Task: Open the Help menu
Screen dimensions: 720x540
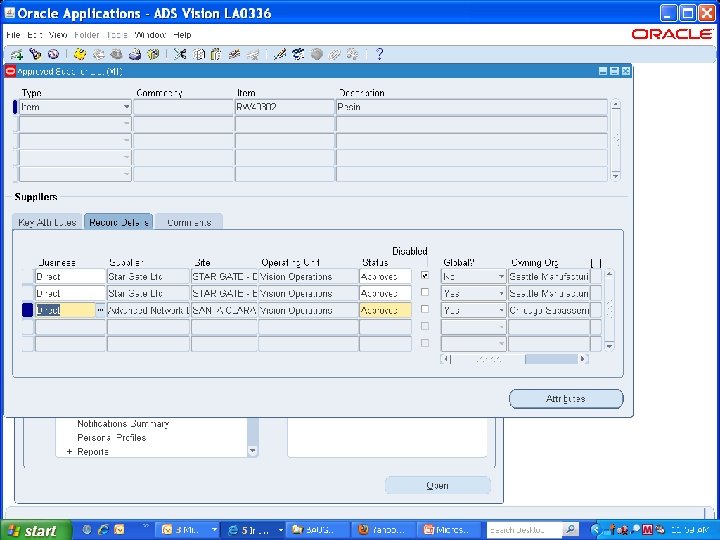Action: [x=182, y=35]
